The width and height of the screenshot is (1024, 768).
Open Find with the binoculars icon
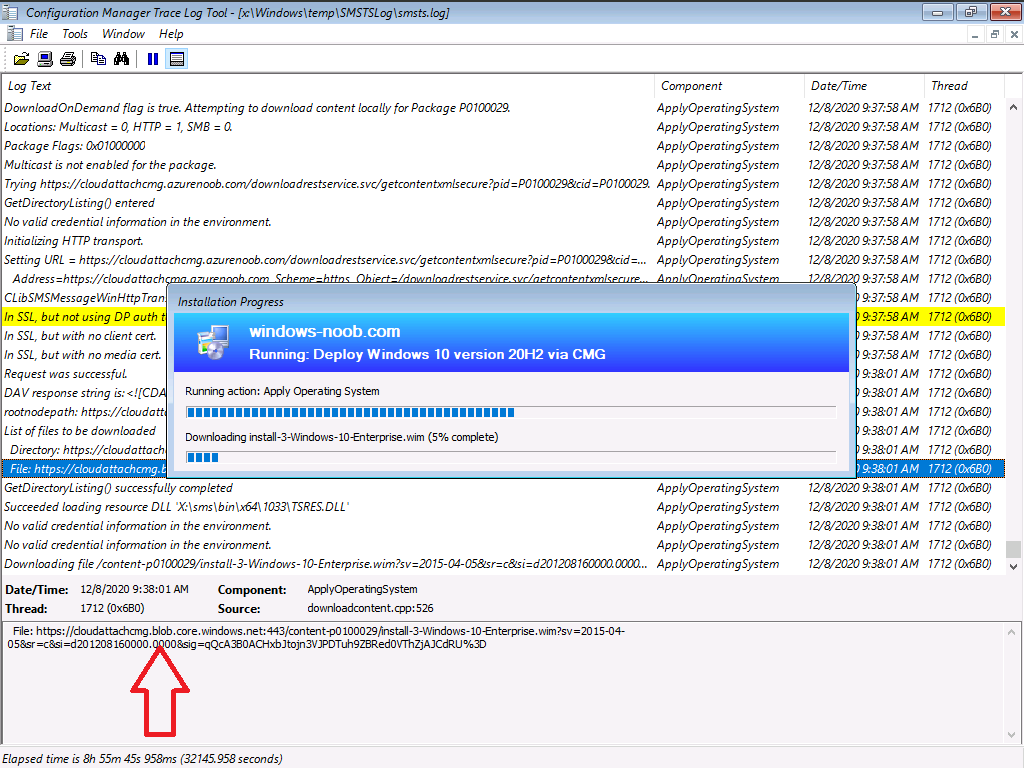(121, 59)
